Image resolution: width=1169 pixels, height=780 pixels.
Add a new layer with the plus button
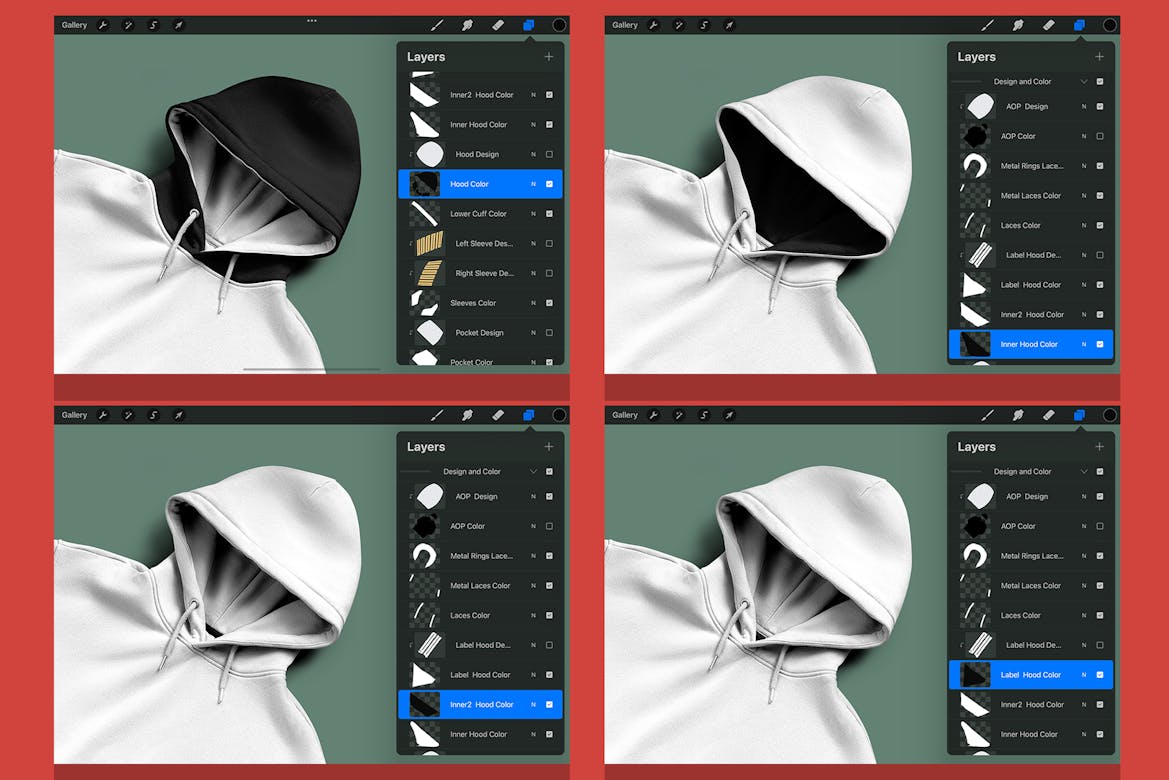click(x=548, y=57)
